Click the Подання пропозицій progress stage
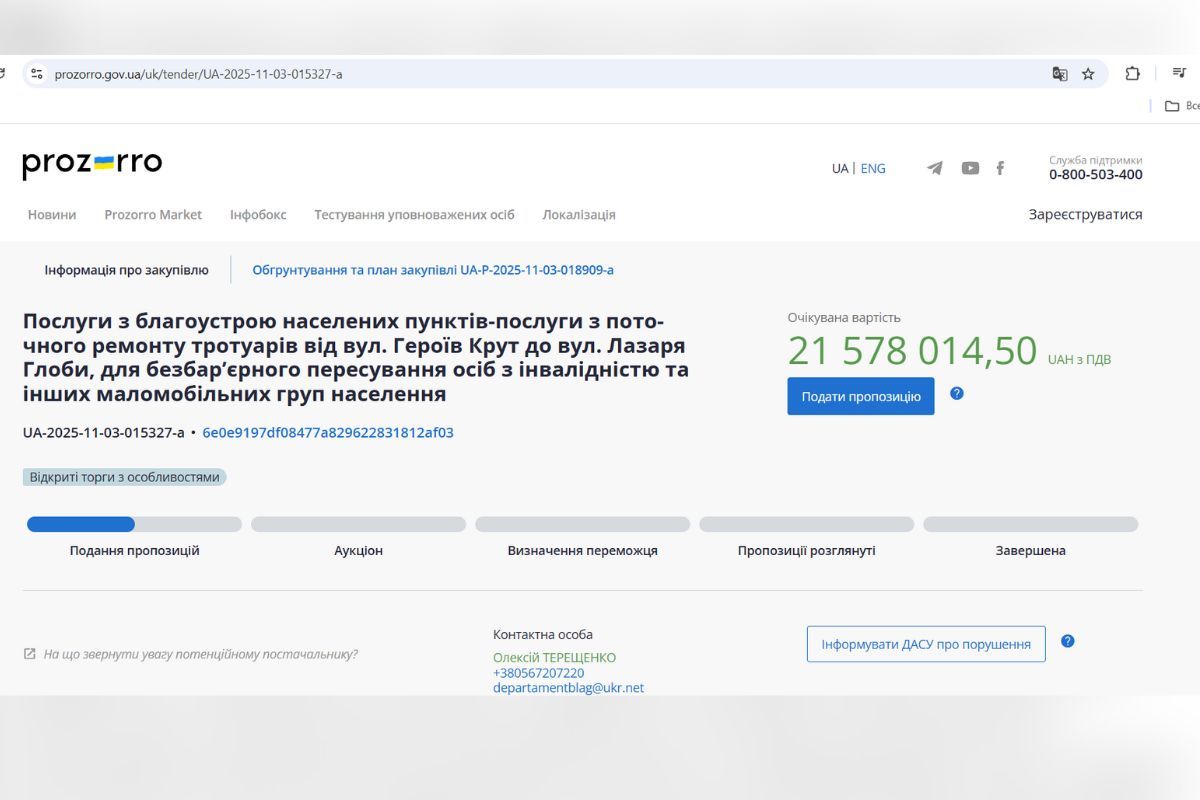1200x800 pixels. [135, 550]
